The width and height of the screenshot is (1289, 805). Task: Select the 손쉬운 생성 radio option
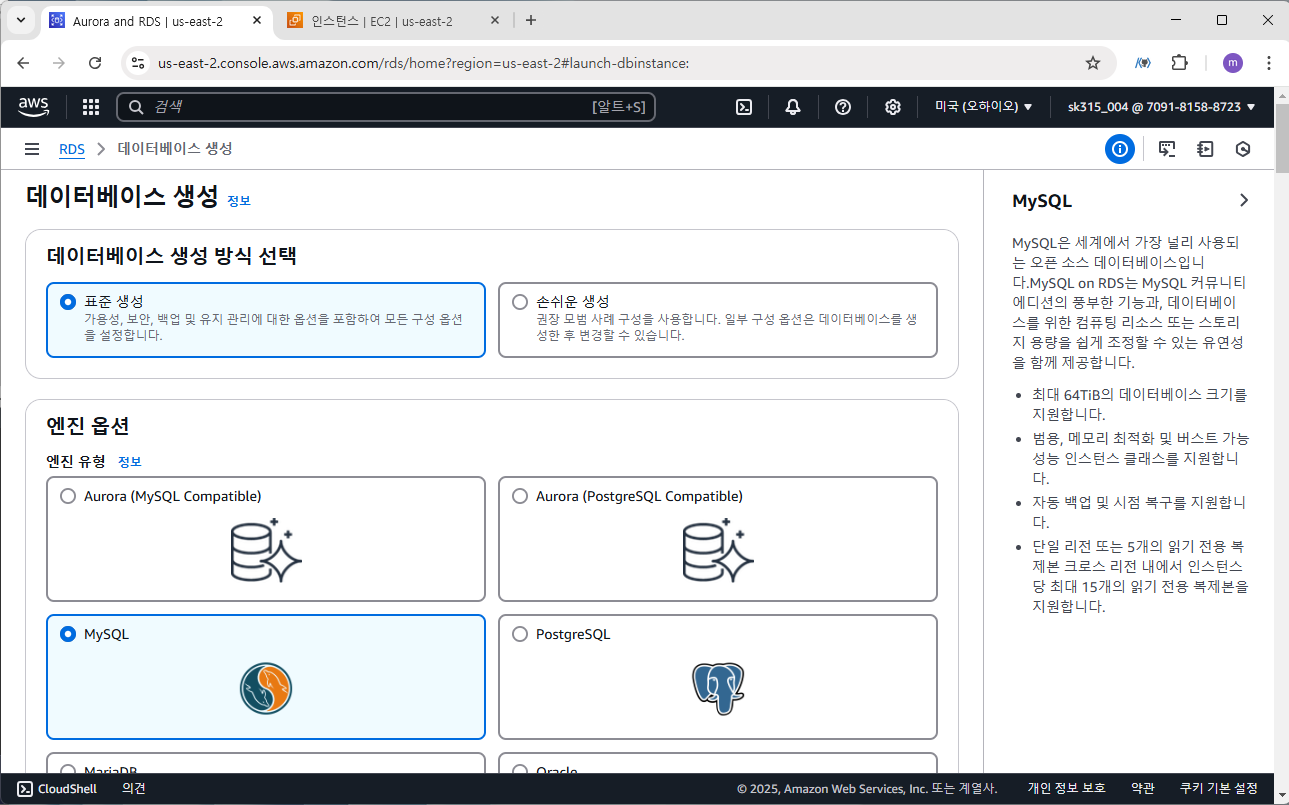[x=520, y=302]
